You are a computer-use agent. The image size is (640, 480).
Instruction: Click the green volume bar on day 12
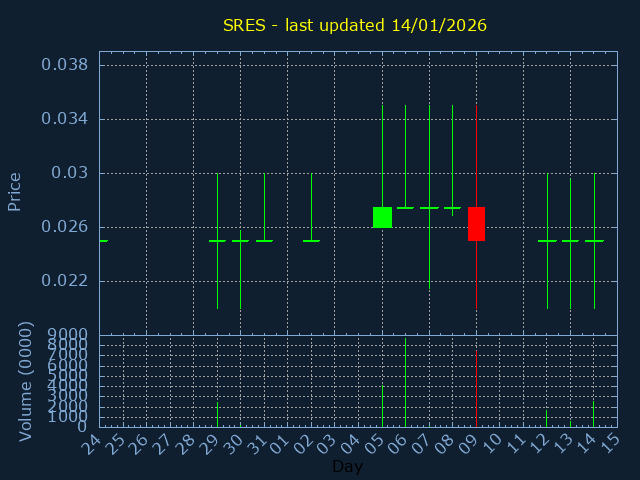point(547,418)
